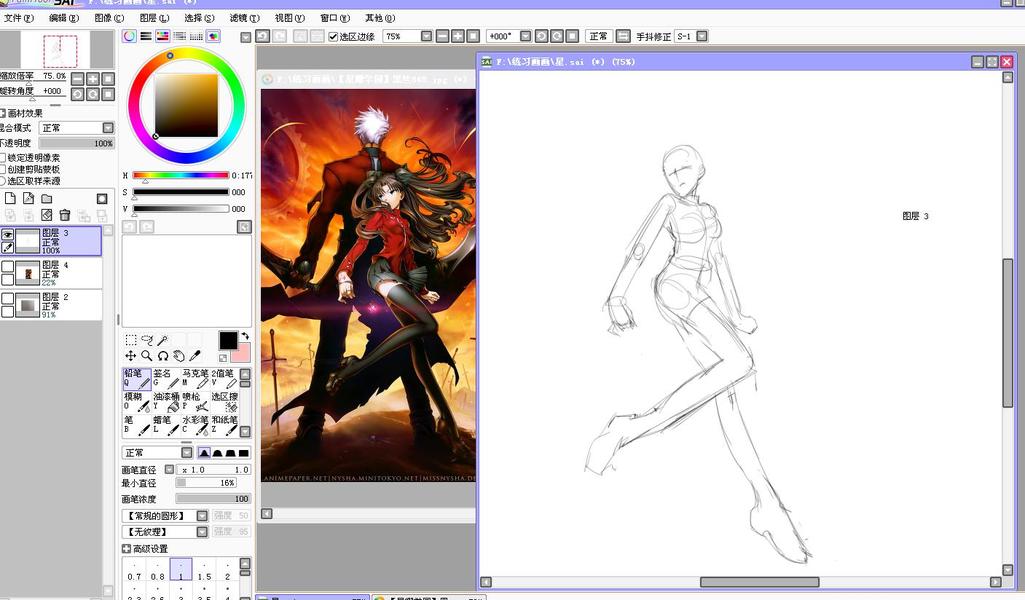Viewport: 1025px width, 600px height.
Task: Enable 选区取样来源 option
Action: [x=3, y=181]
